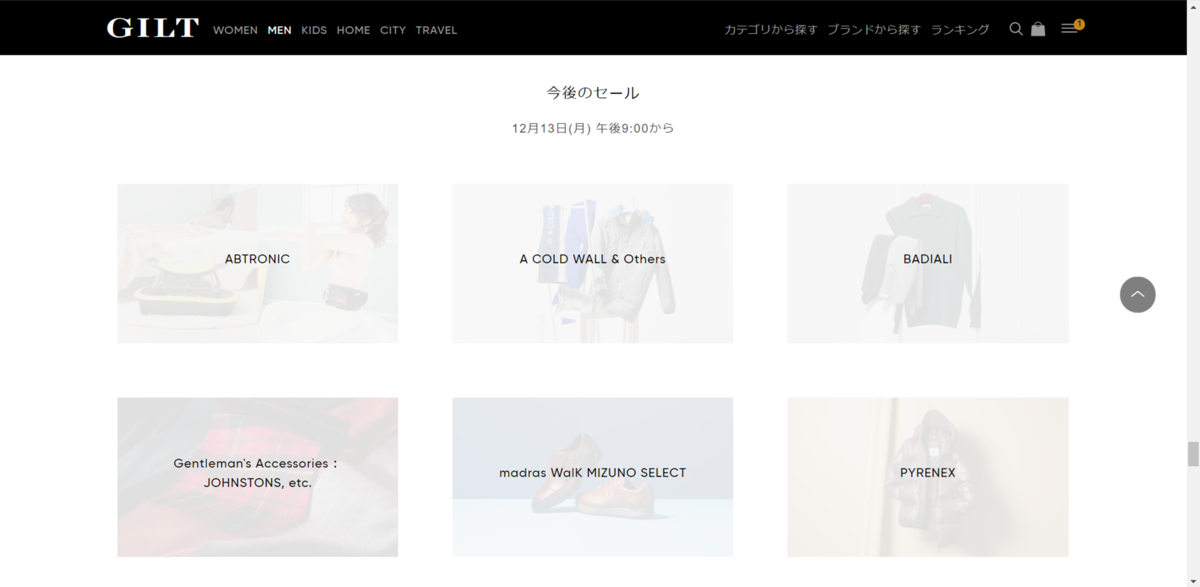Open カテゴリから探す menu
Image resolution: width=1200 pixels, height=587 pixels.
click(x=771, y=30)
